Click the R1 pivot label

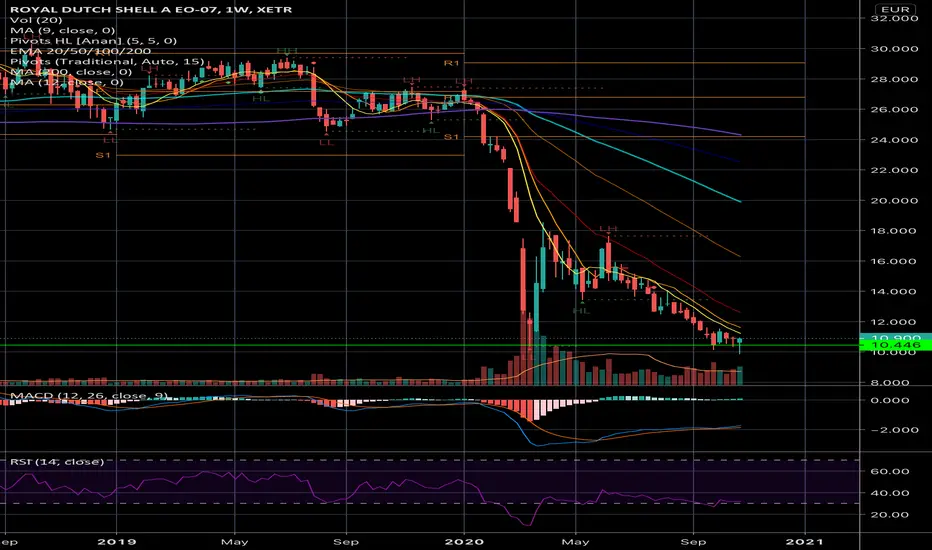pos(452,62)
